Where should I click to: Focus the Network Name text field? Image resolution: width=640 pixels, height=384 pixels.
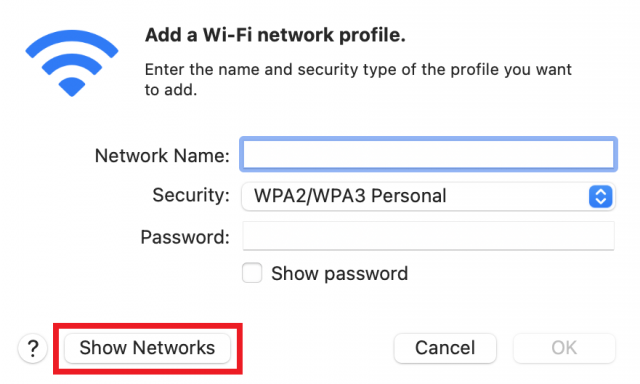pos(428,154)
